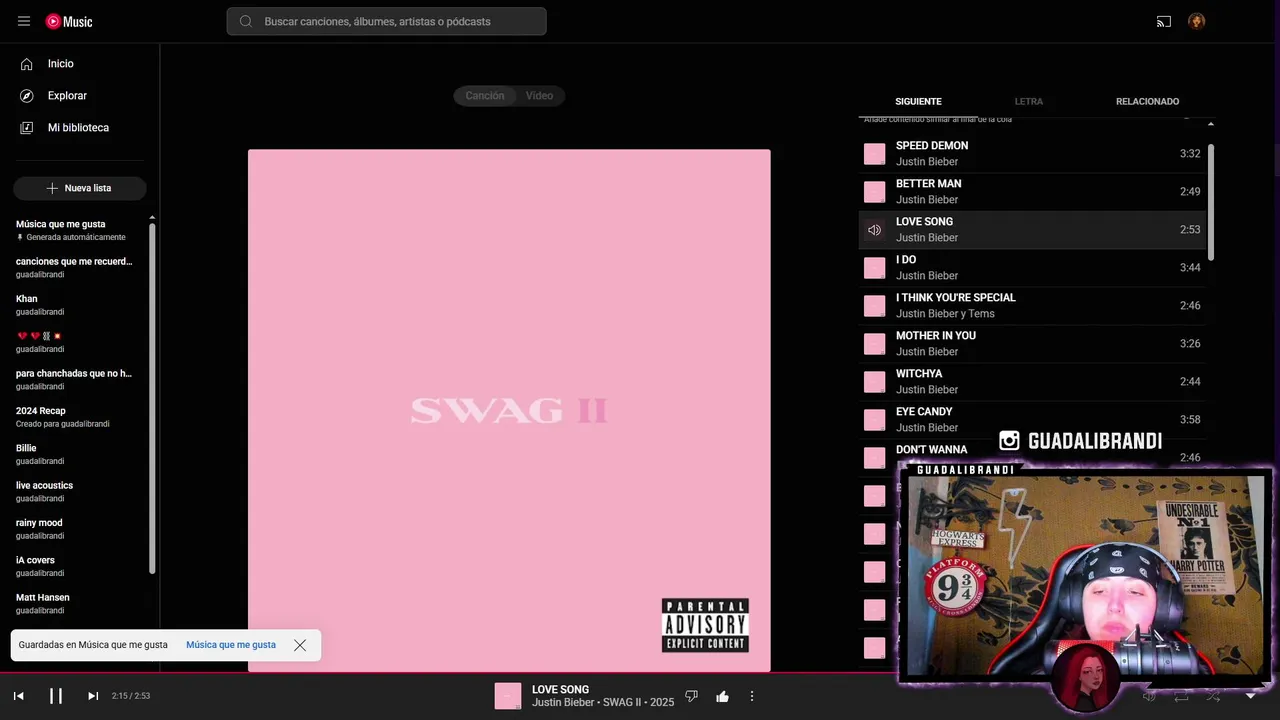1280x720 pixels.
Task: Skip to the next track
Action: click(x=93, y=696)
